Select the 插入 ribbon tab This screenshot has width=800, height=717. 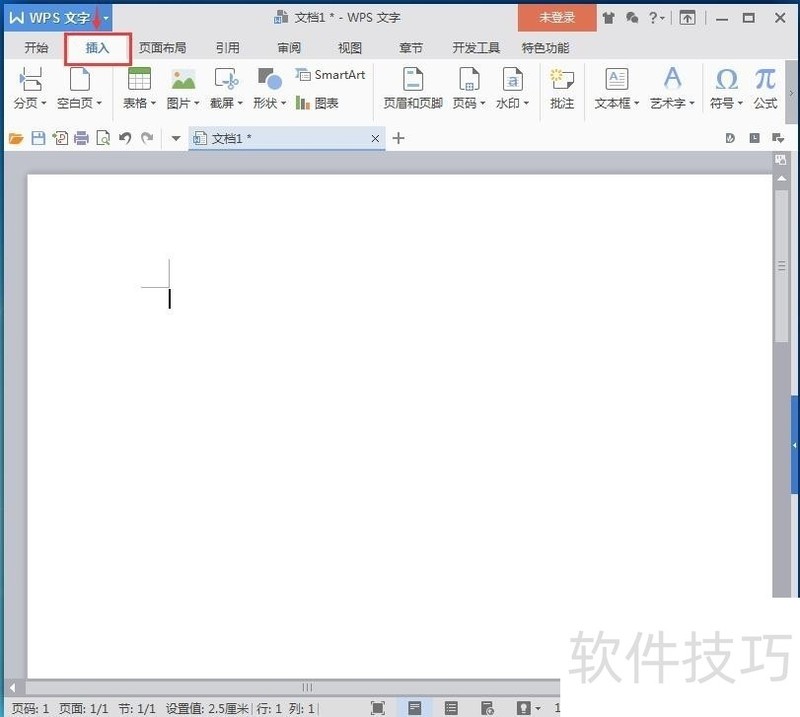[x=97, y=48]
